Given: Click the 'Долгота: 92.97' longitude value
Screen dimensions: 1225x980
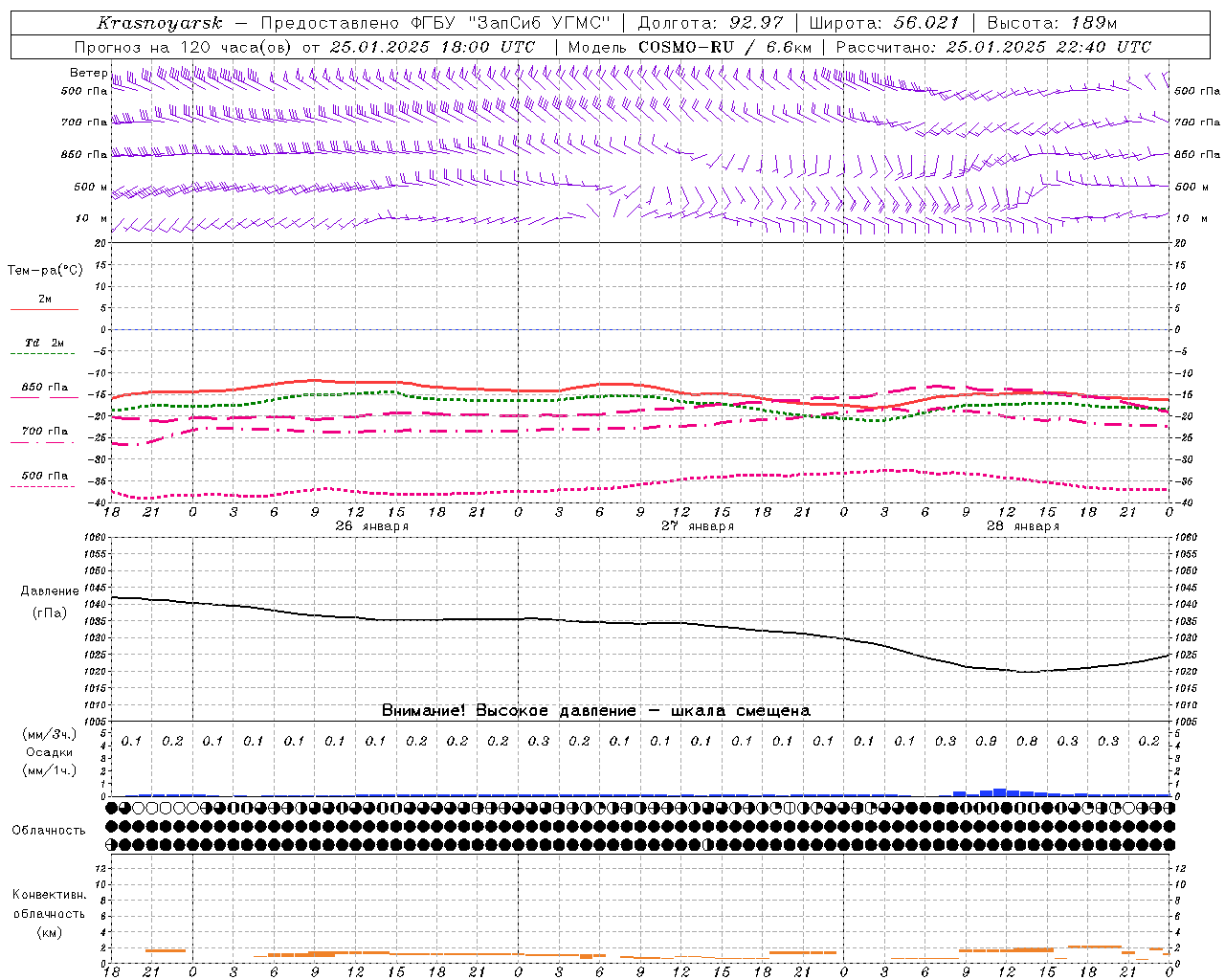Looking at the screenshot, I should point(710,23).
